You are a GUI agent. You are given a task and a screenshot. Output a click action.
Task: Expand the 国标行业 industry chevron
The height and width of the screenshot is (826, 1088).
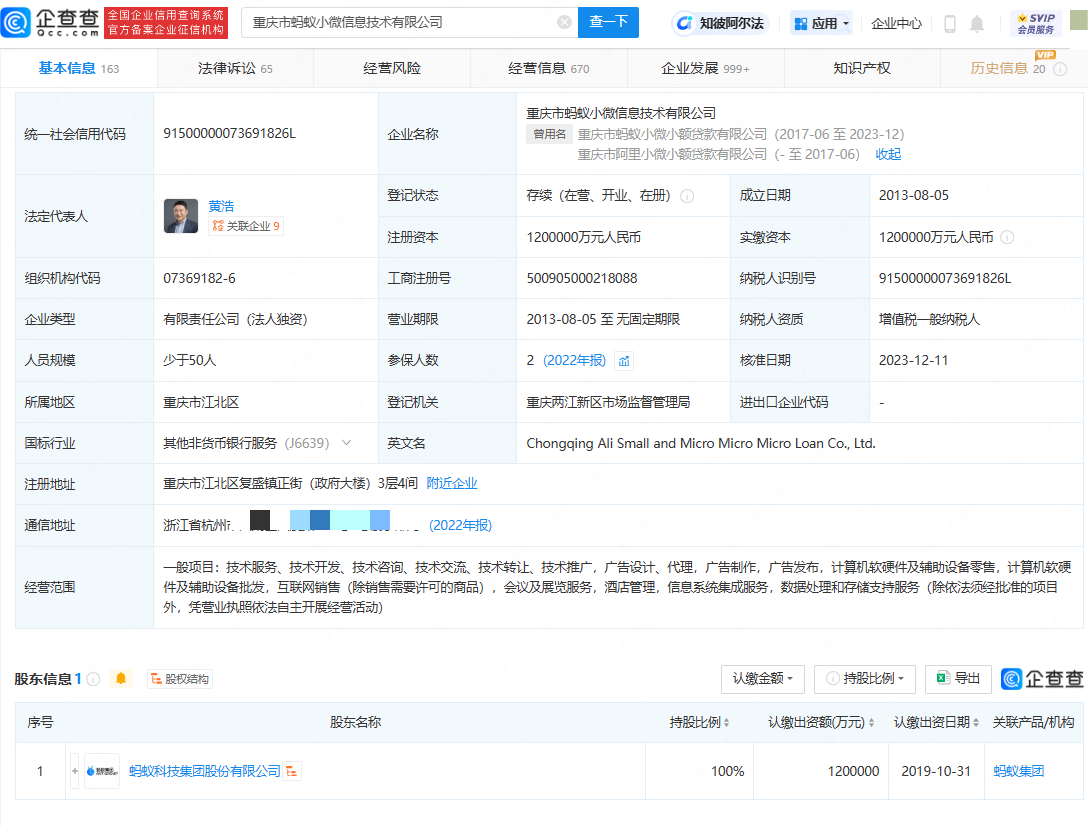click(x=347, y=443)
